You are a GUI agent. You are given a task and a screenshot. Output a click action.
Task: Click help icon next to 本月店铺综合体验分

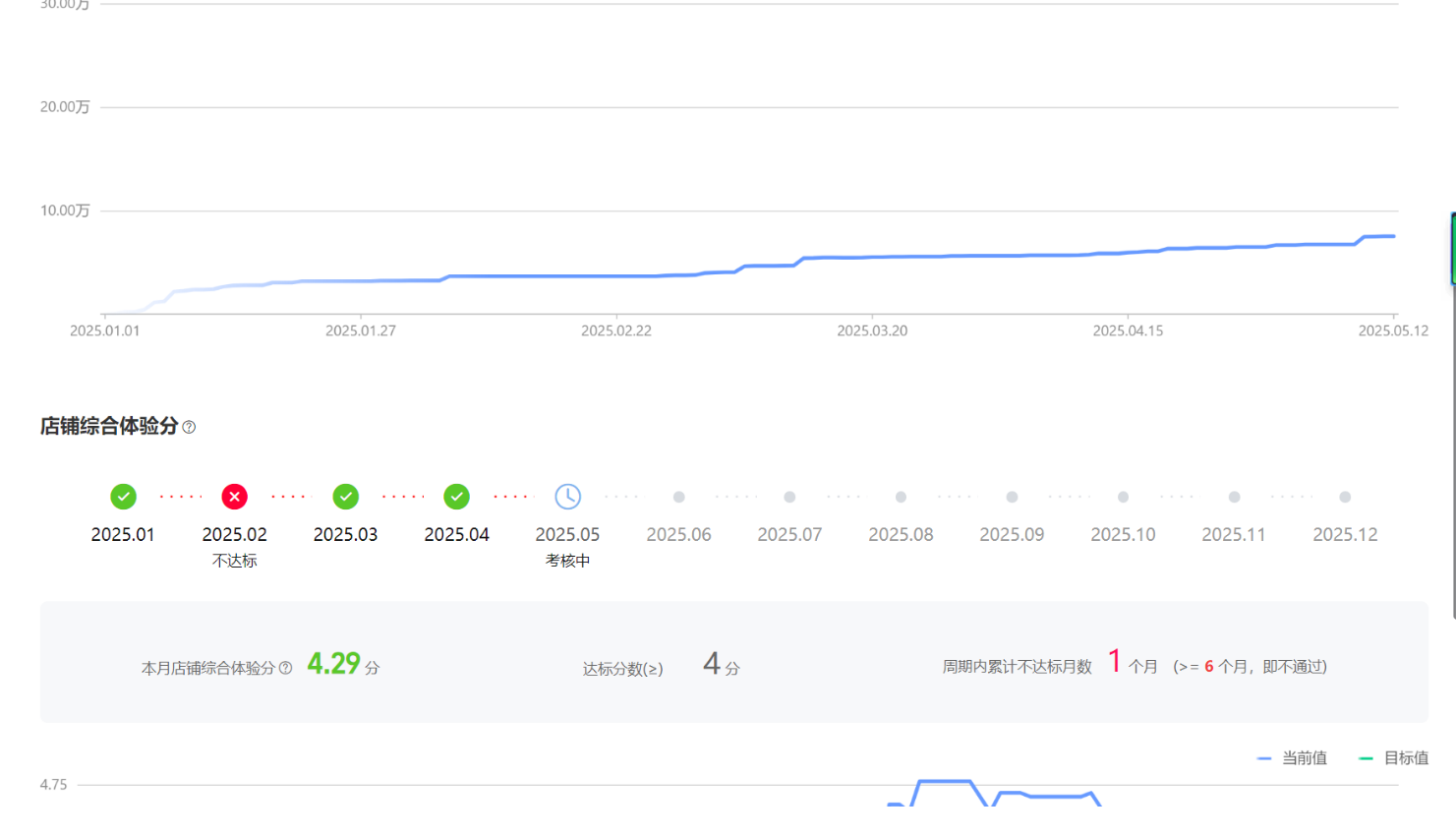tap(285, 668)
